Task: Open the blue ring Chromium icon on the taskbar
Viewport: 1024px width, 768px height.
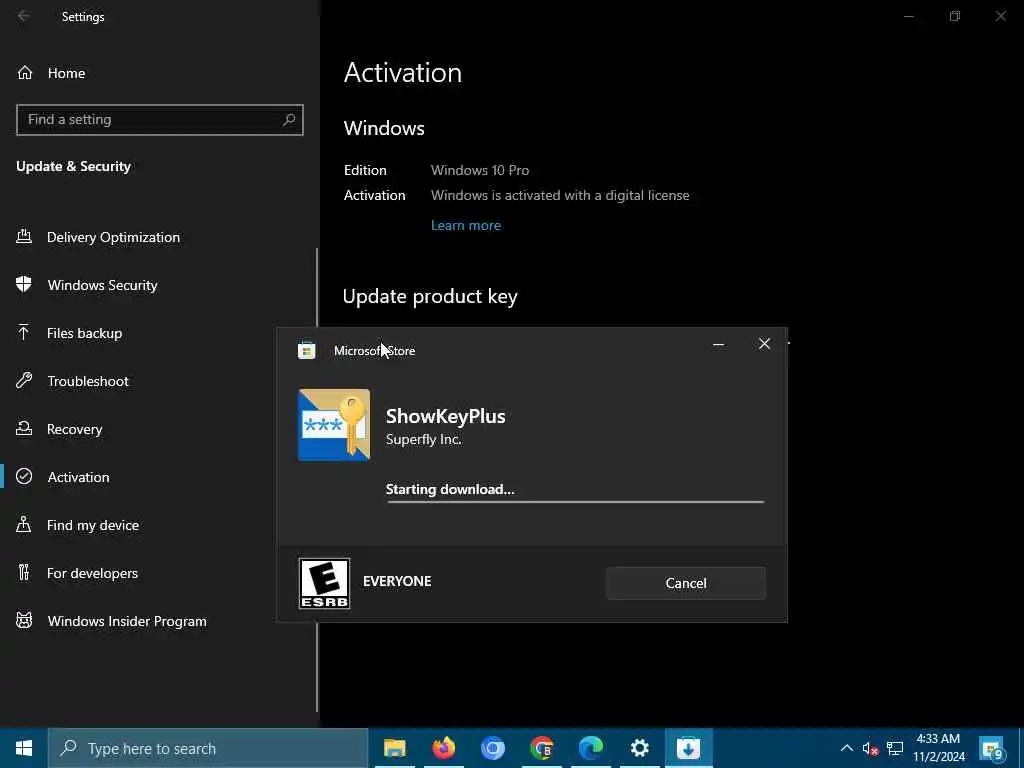Action: pyautogui.click(x=492, y=748)
